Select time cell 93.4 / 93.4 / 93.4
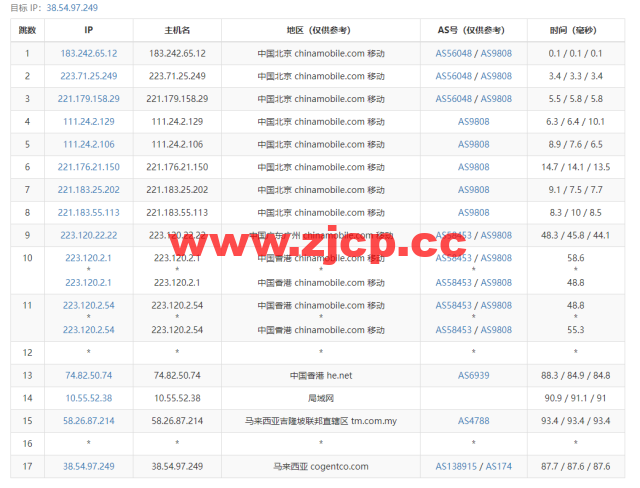Viewport: 640px width, 488px height. coord(576,421)
